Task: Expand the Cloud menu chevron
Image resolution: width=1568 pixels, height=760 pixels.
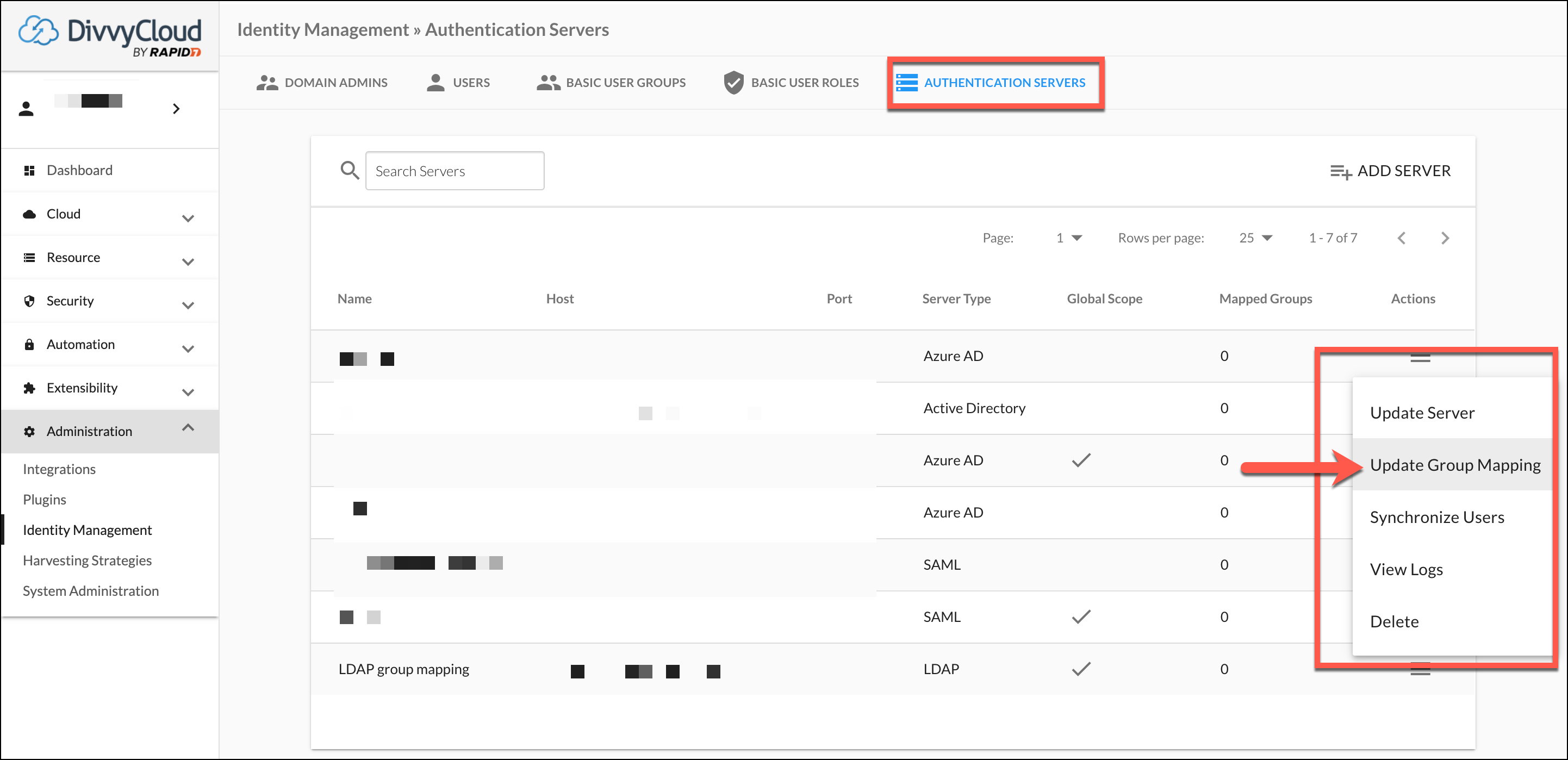Action: click(188, 218)
